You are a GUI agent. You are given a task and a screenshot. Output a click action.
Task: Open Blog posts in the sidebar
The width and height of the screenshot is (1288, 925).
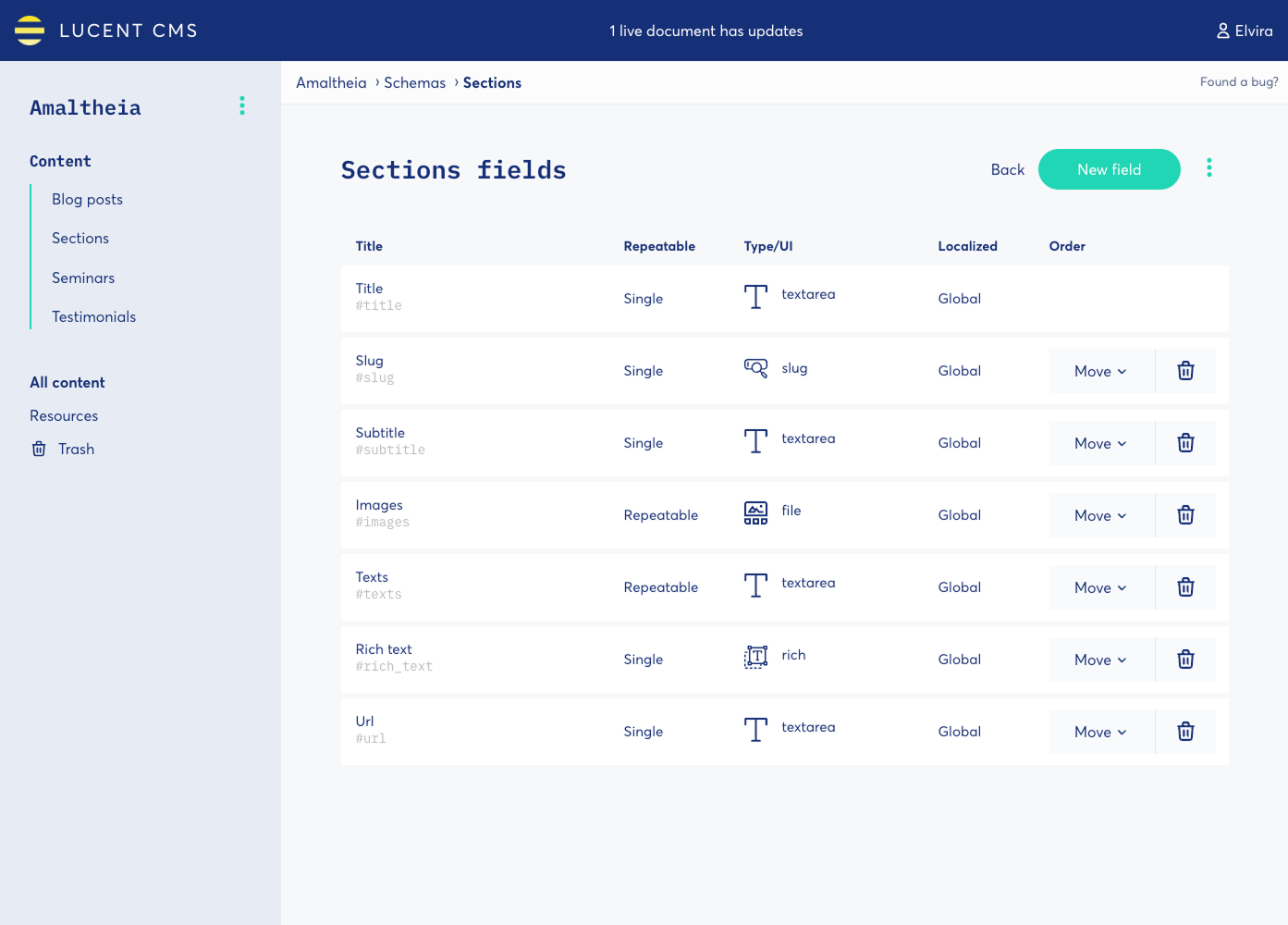87,199
